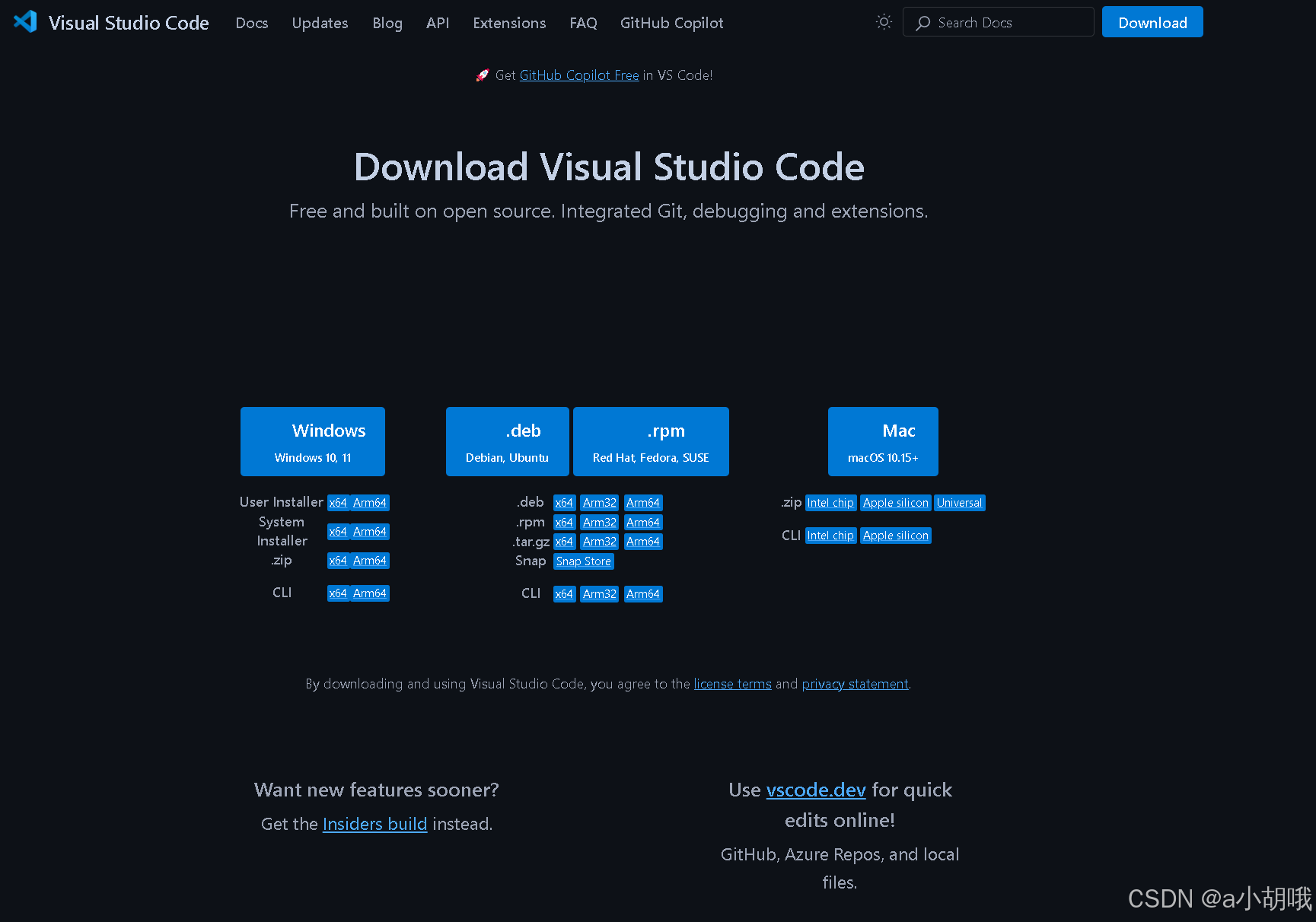
Task: Download Linux .deb x64 package
Action: pyautogui.click(x=564, y=503)
